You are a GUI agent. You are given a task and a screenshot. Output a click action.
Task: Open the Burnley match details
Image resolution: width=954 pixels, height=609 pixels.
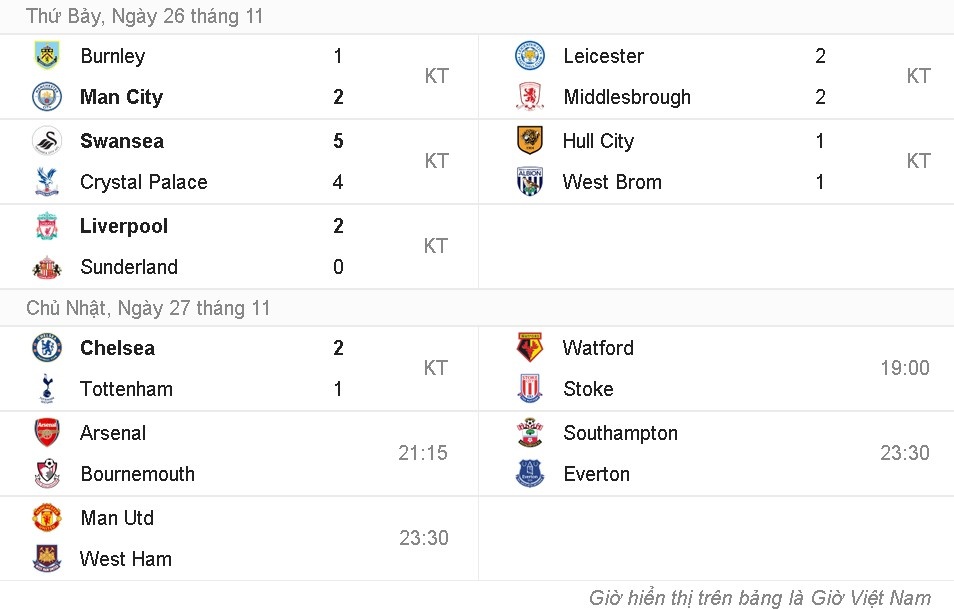112,56
